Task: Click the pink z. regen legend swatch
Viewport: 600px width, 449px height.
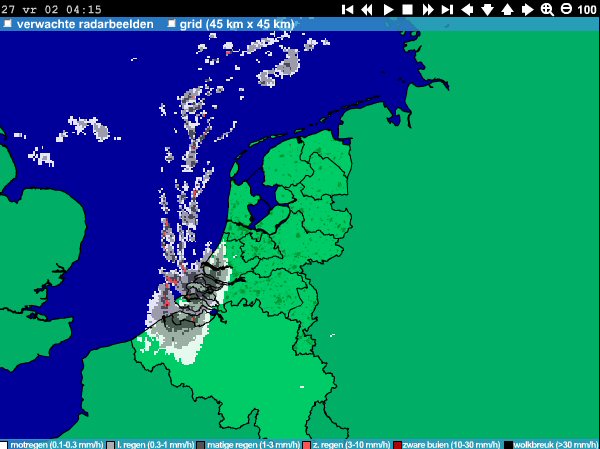Action: point(307,445)
